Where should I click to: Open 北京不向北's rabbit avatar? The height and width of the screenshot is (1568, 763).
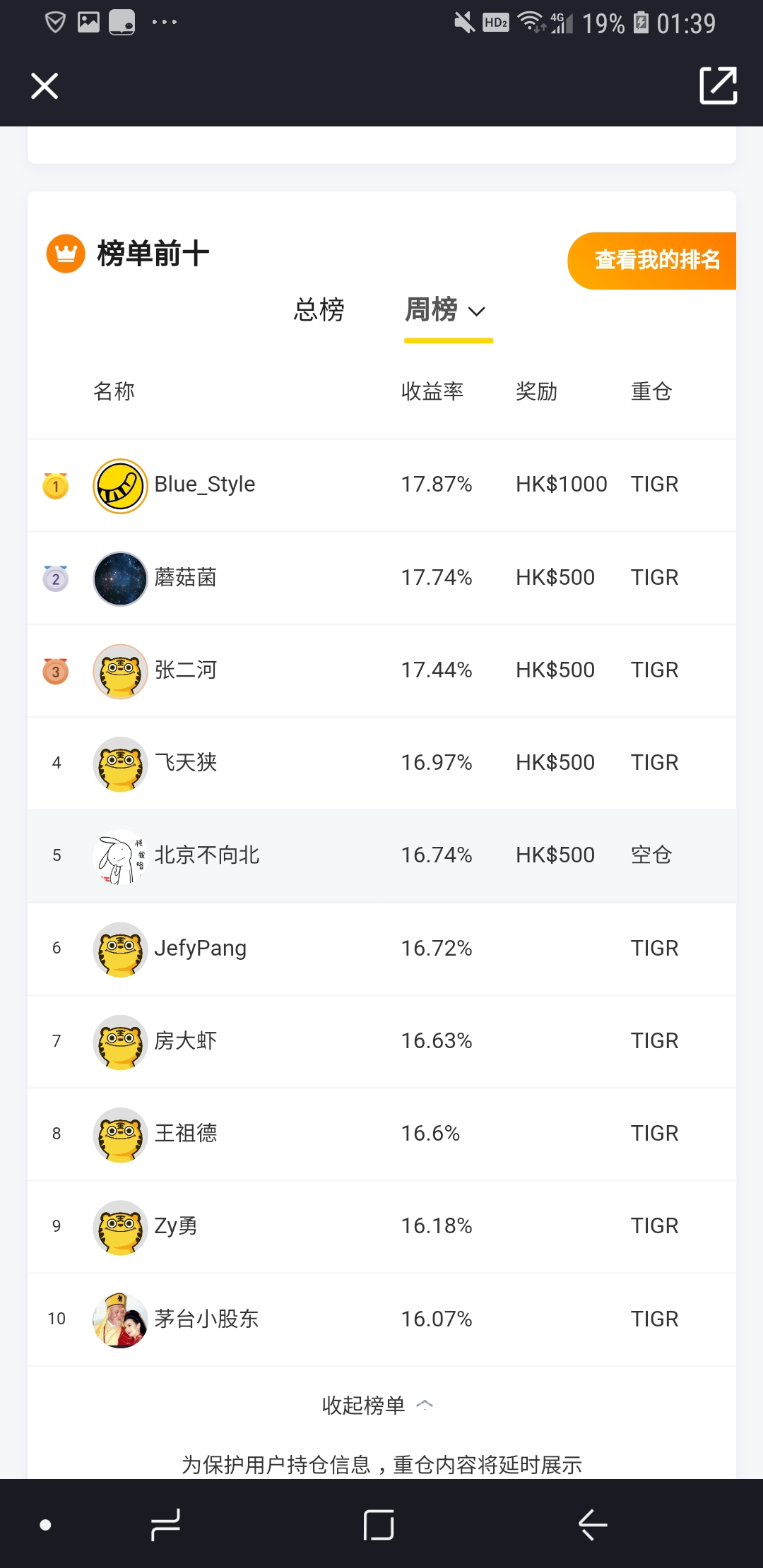tap(120, 857)
